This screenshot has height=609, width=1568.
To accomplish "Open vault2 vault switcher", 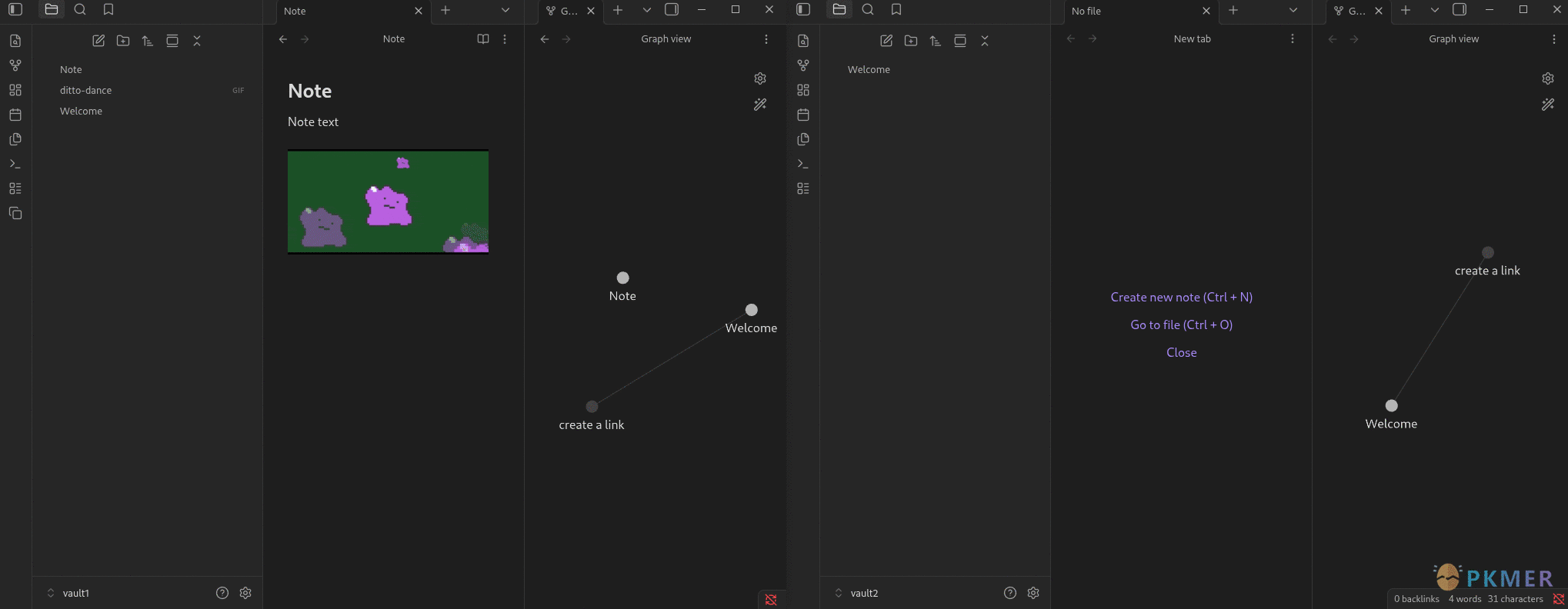I will (856, 593).
